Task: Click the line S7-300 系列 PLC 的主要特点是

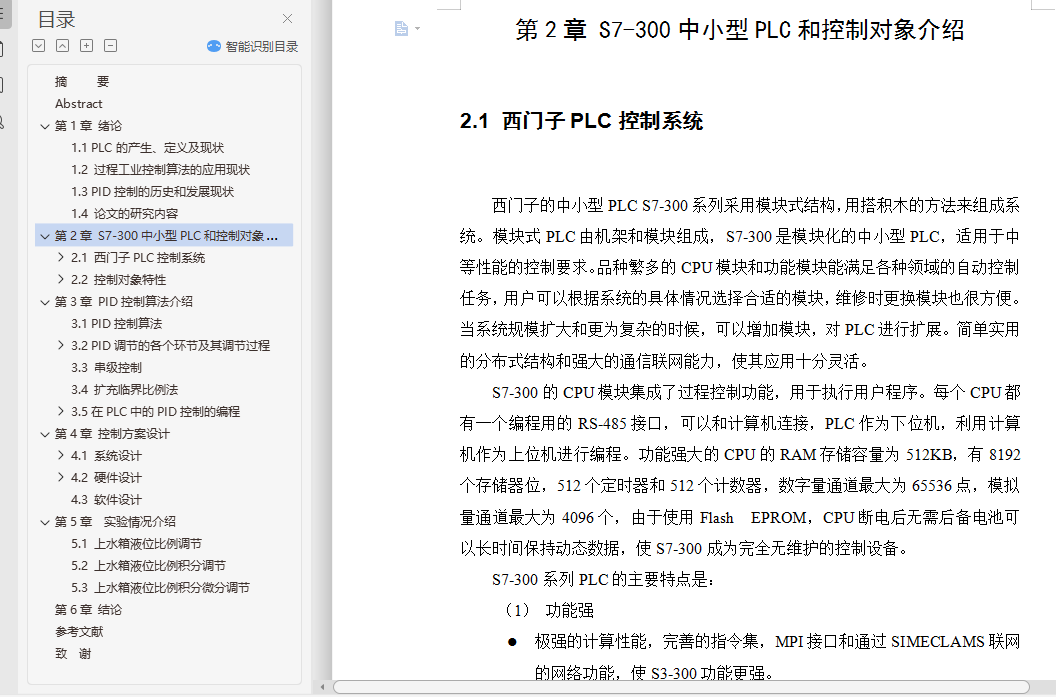Action: (603, 579)
